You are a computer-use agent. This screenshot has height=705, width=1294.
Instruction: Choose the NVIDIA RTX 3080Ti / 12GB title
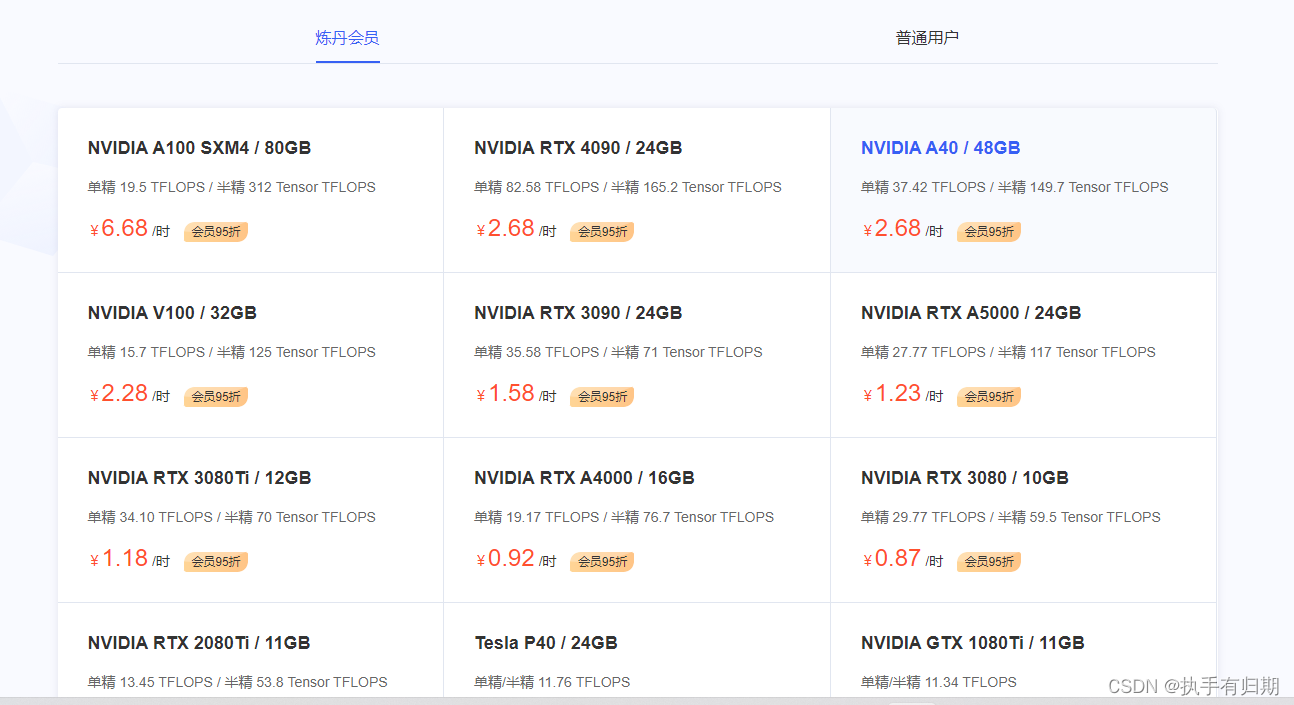click(x=199, y=478)
